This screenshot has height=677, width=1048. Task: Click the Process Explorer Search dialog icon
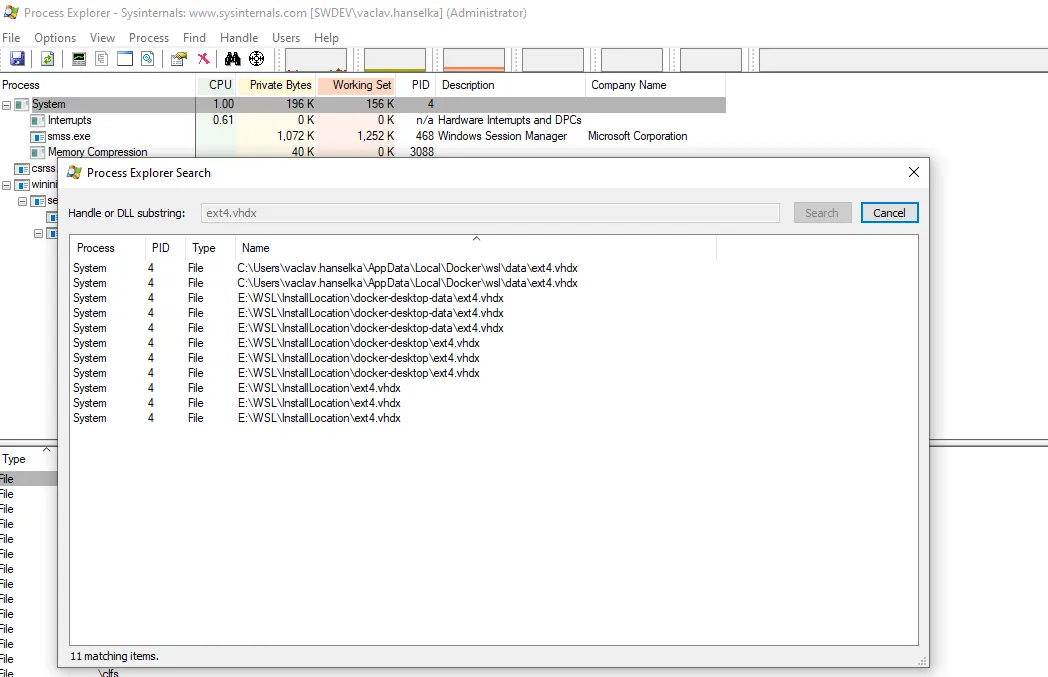(74, 172)
